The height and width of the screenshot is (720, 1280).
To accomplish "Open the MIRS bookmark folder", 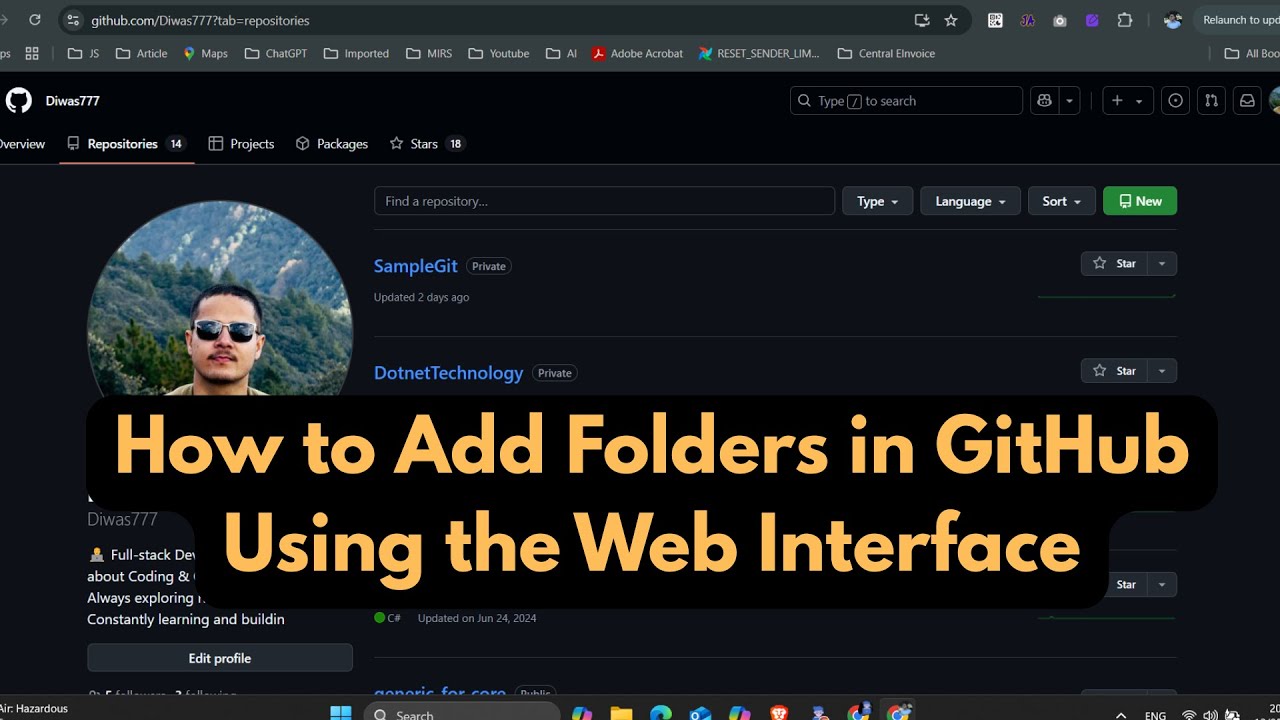I will pyautogui.click(x=429, y=53).
